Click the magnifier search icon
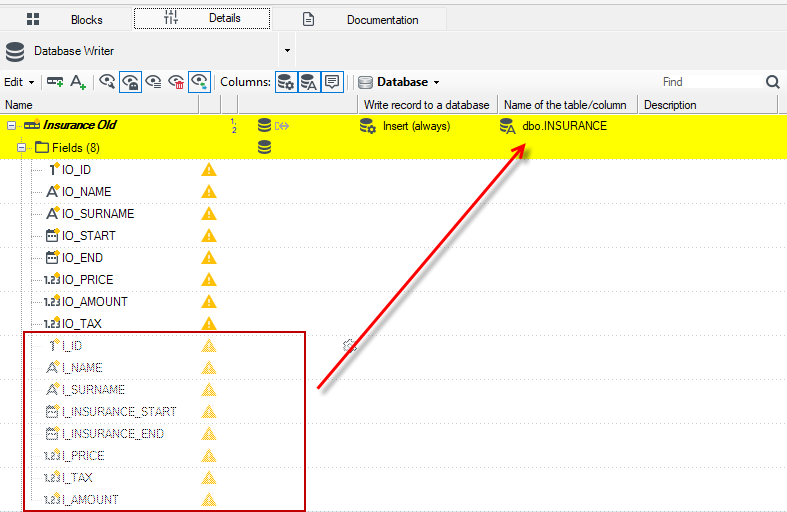 772,82
